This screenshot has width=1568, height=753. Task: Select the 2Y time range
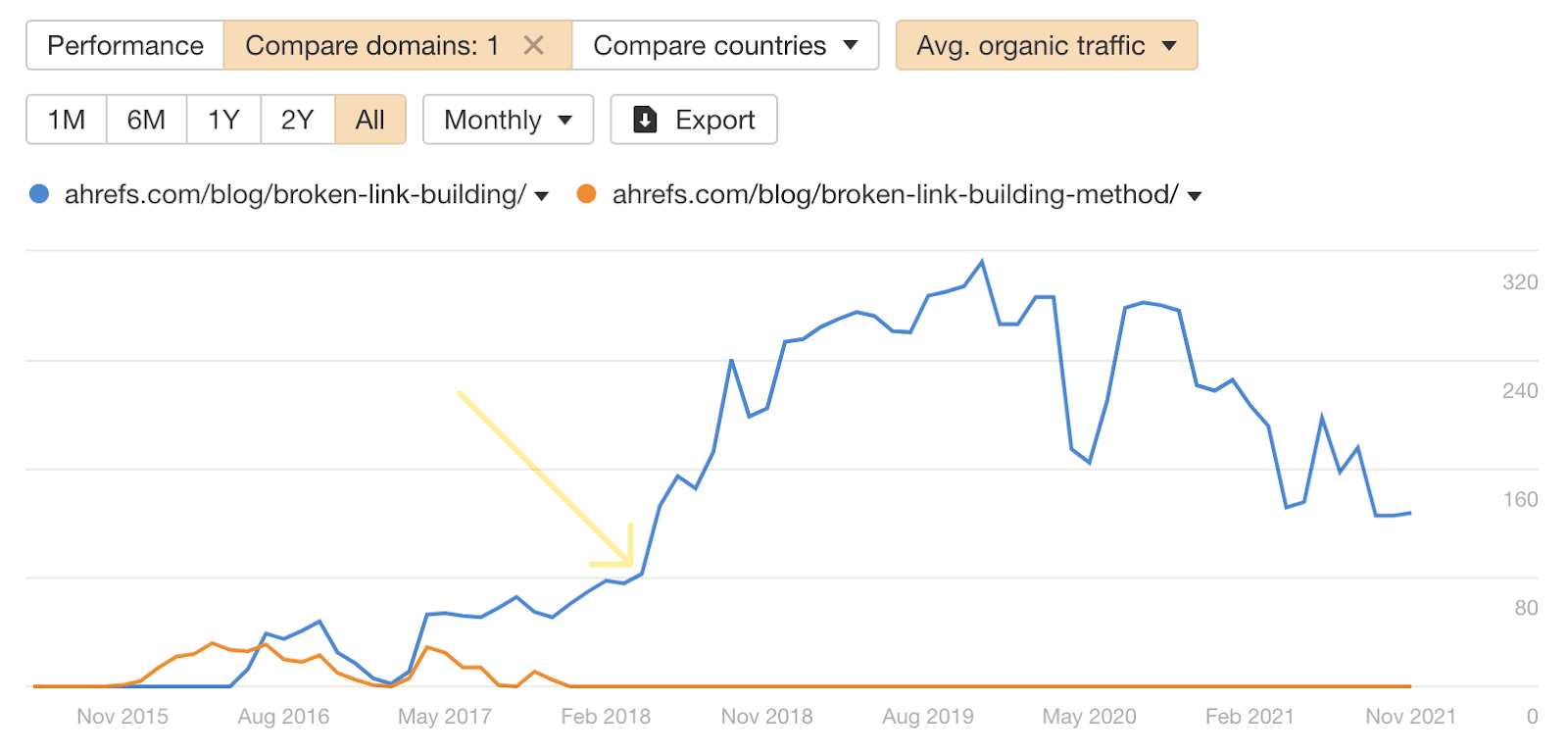(297, 119)
